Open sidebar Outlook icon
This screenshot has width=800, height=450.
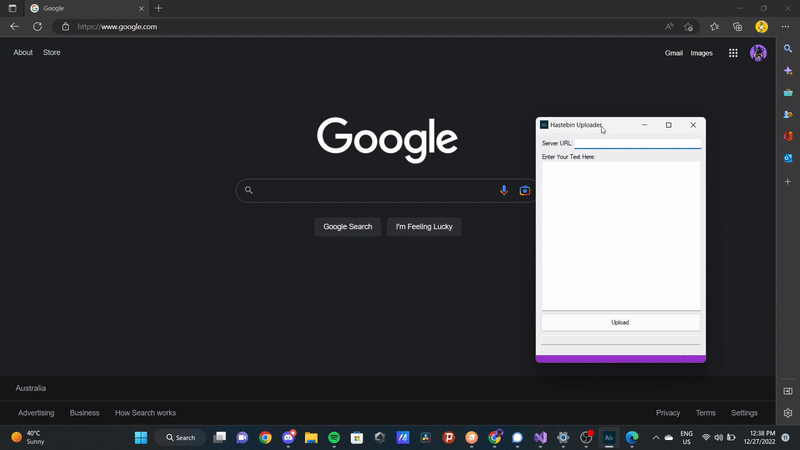click(788, 158)
